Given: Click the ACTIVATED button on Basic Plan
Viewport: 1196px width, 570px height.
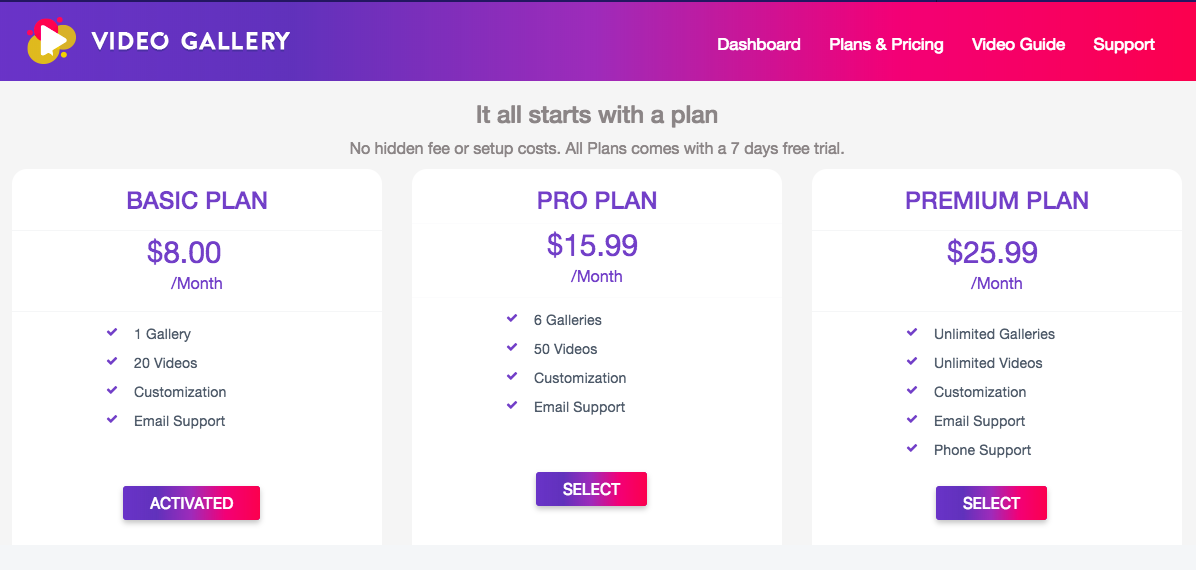Looking at the screenshot, I should coord(191,503).
